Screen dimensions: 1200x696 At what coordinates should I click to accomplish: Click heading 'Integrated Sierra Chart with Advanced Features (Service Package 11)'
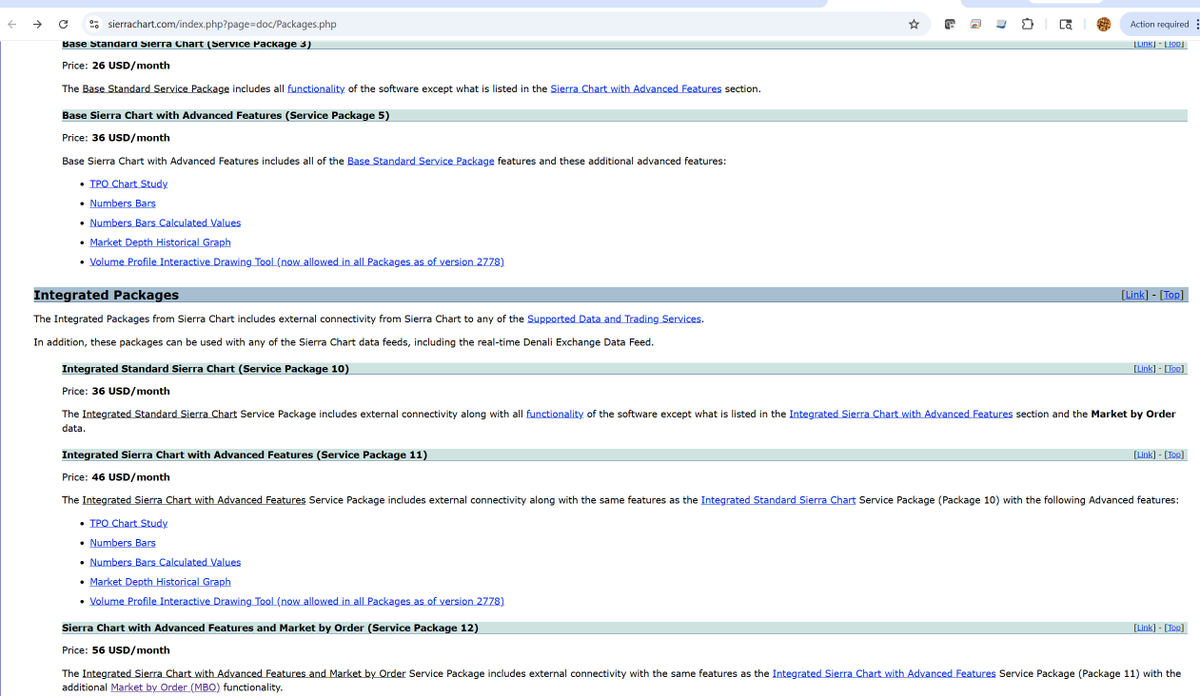pyautogui.click(x=245, y=455)
